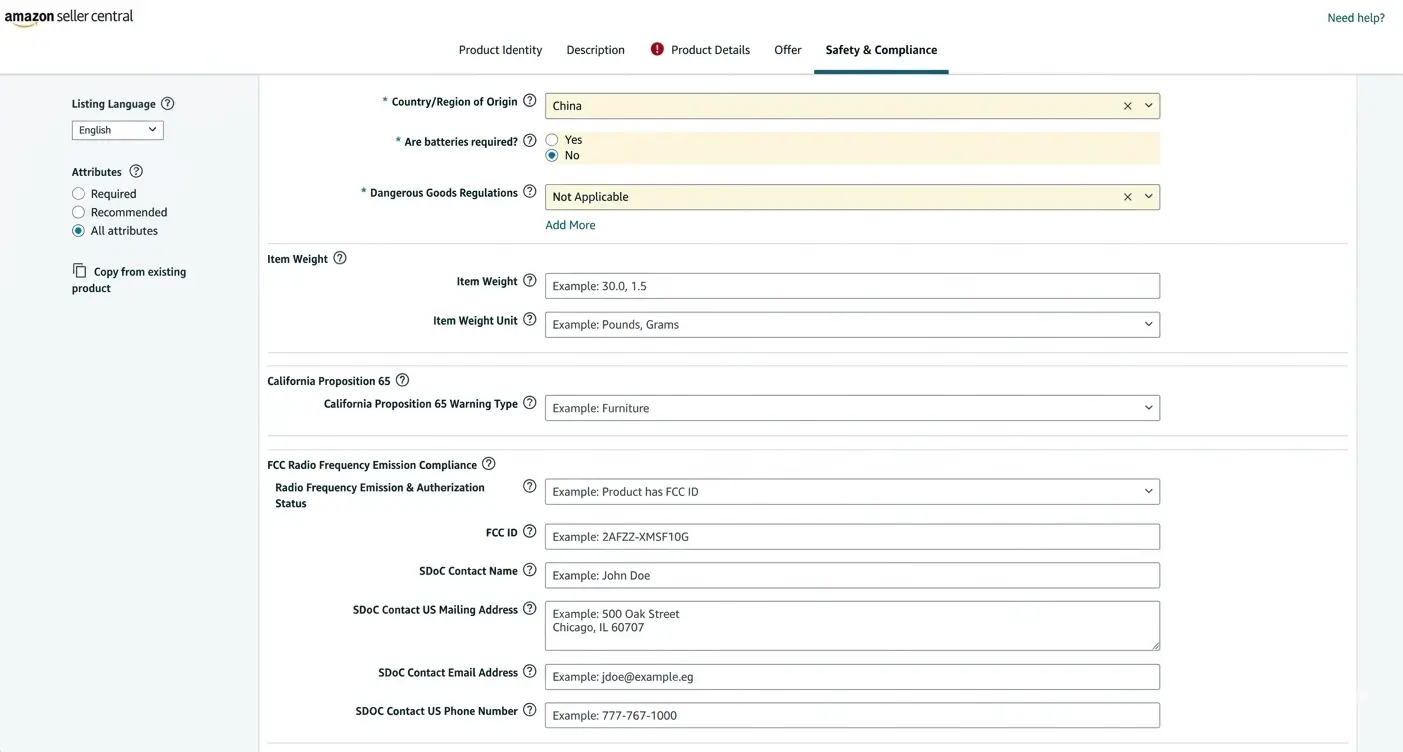Clear the China country selection with the X
1403x752 pixels.
coord(1127,105)
